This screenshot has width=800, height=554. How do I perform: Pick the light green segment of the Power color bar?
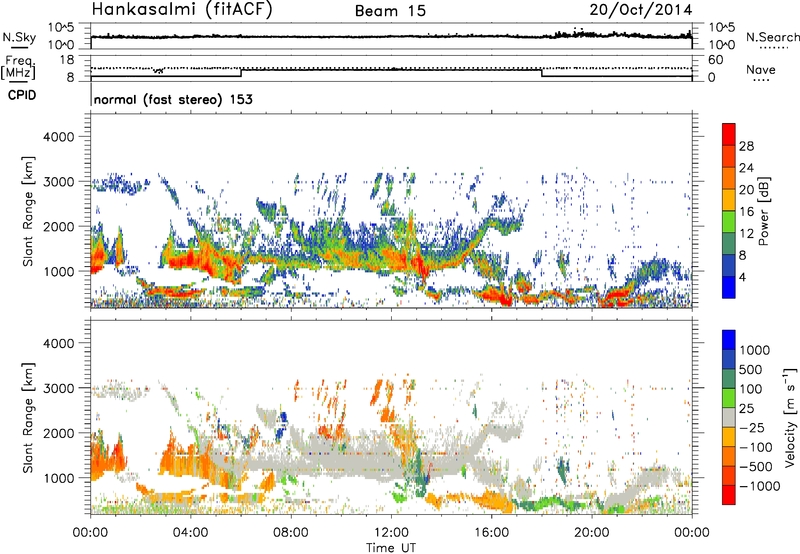point(729,222)
